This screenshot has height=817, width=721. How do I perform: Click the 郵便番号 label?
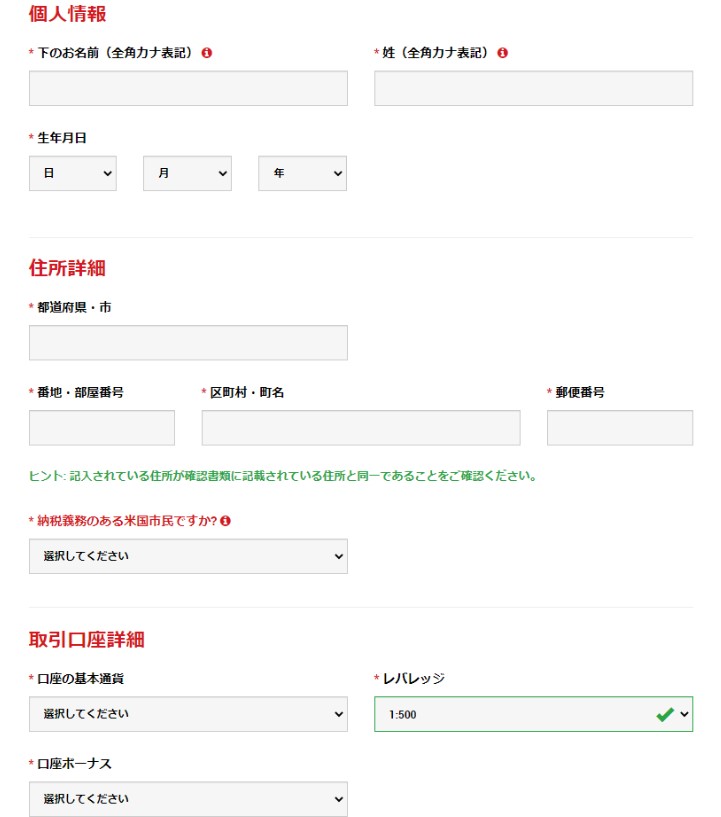[x=580, y=392]
